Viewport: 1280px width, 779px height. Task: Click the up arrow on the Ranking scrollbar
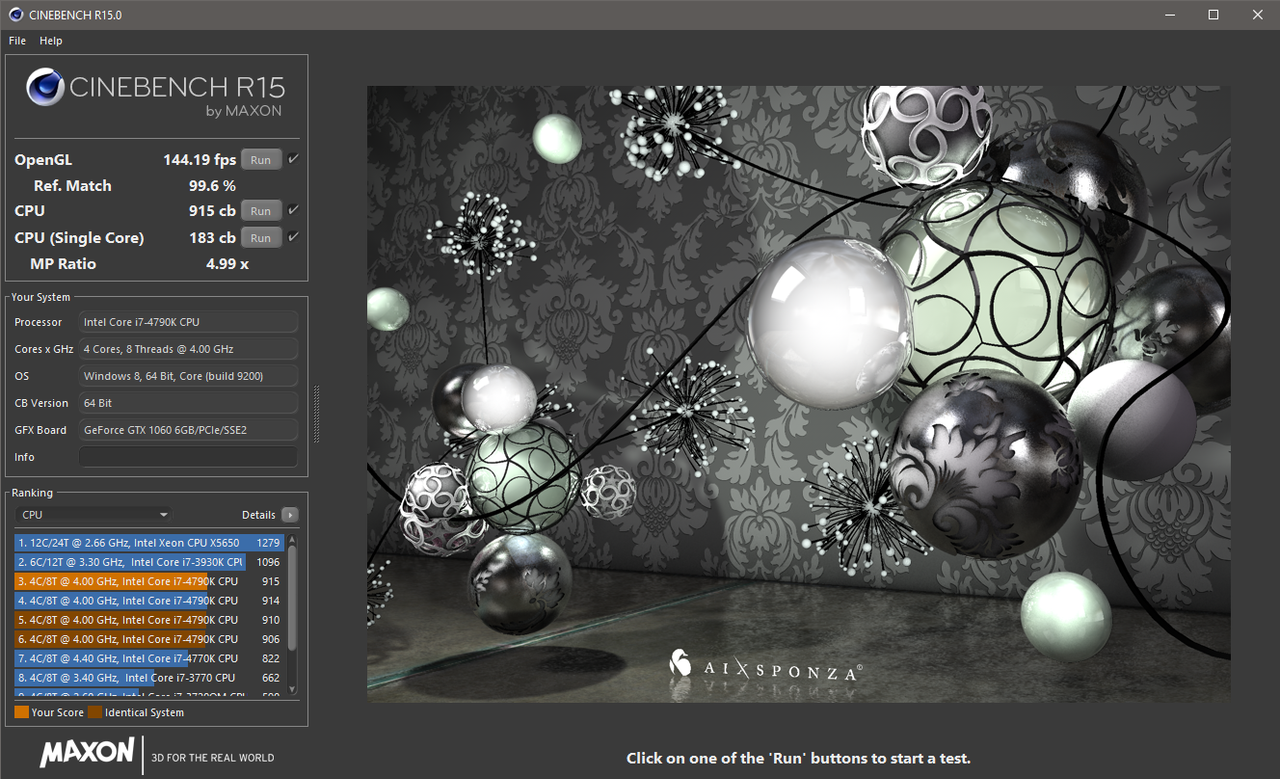coord(291,540)
